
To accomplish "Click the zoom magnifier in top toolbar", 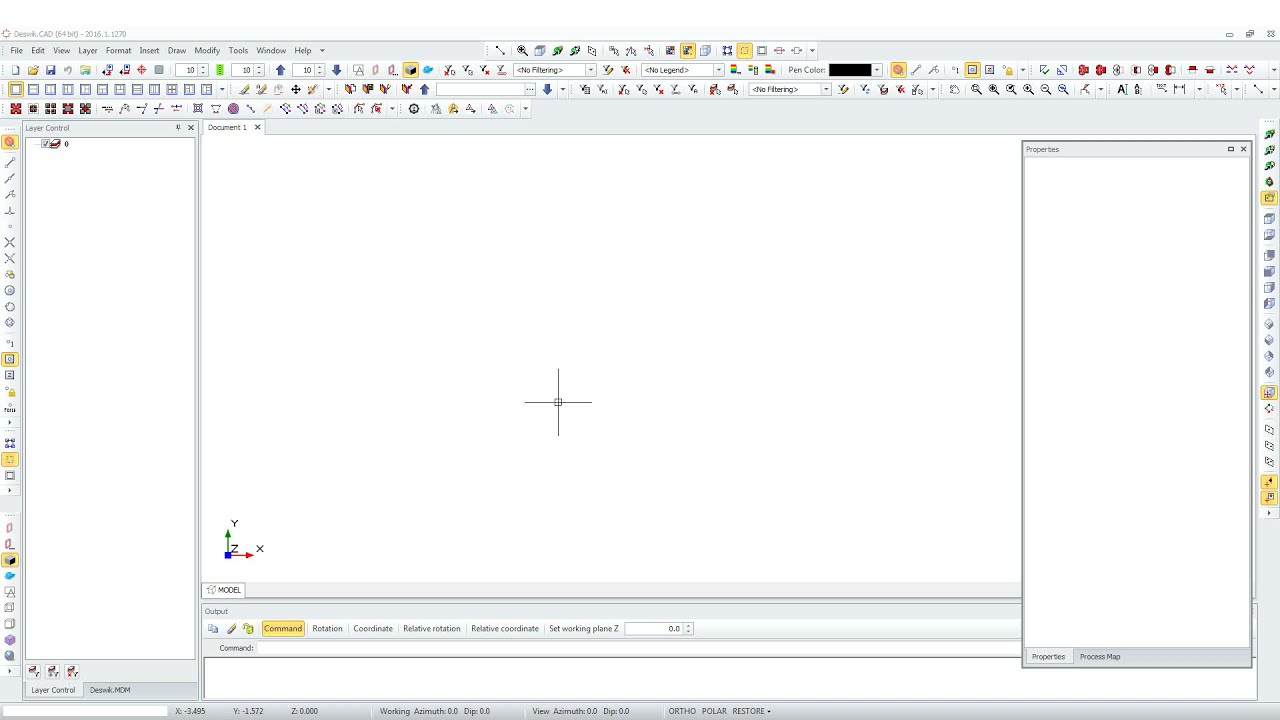I will 522,50.
